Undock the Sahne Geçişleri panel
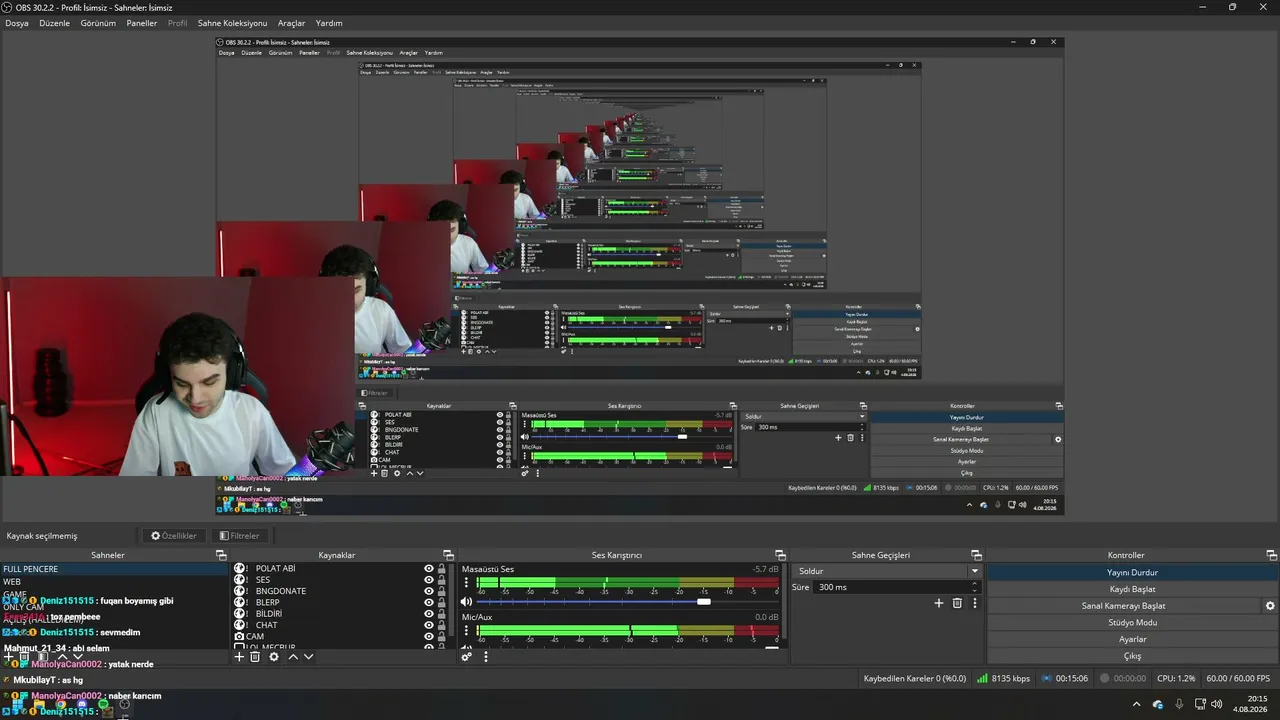This screenshot has height=720, width=1280. (977, 555)
